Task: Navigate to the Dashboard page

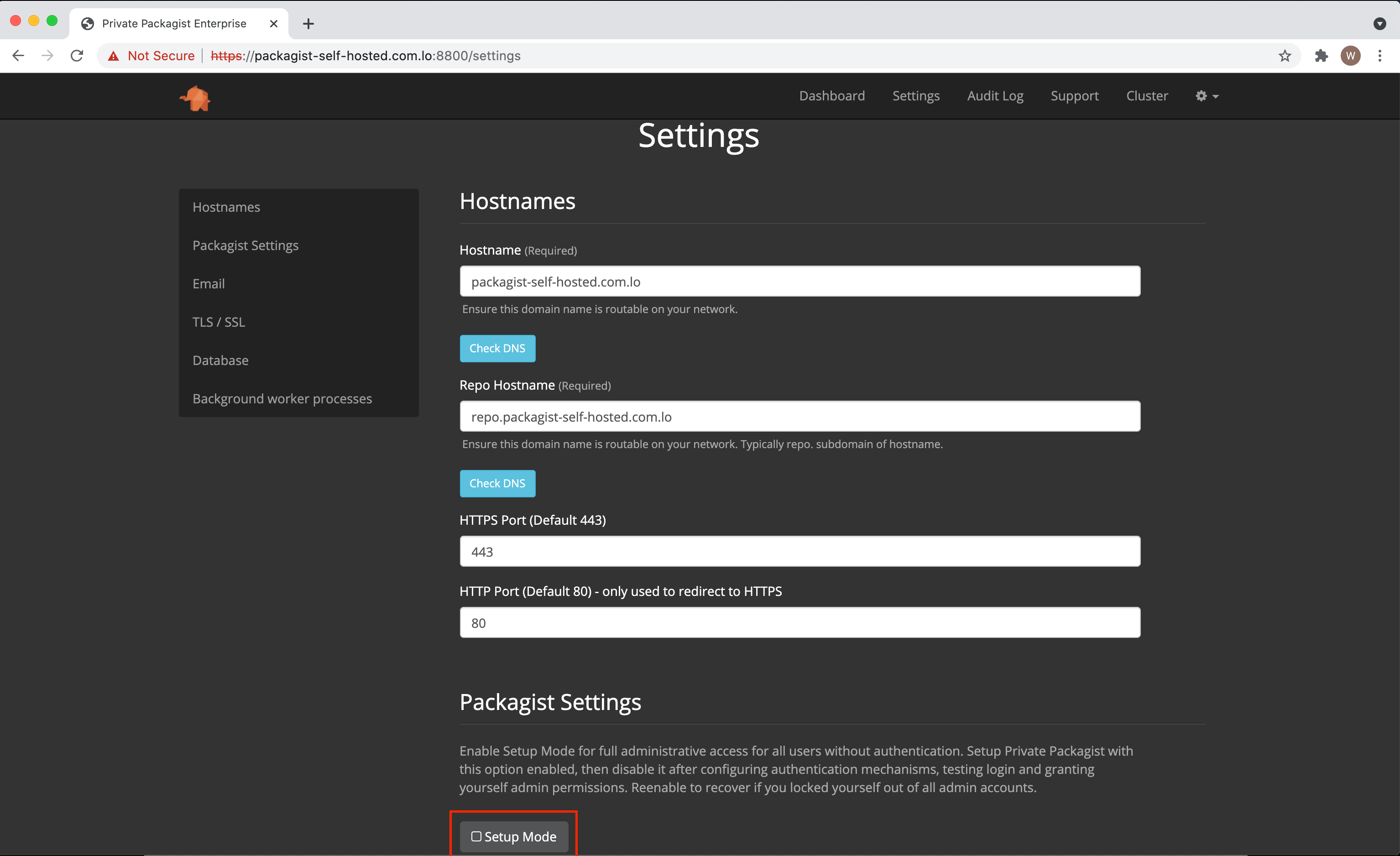Action: [x=831, y=95]
